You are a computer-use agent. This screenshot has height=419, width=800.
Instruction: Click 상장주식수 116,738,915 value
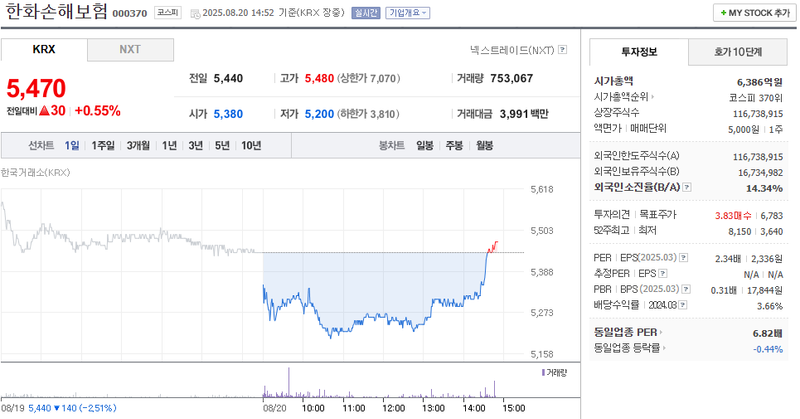pos(758,114)
